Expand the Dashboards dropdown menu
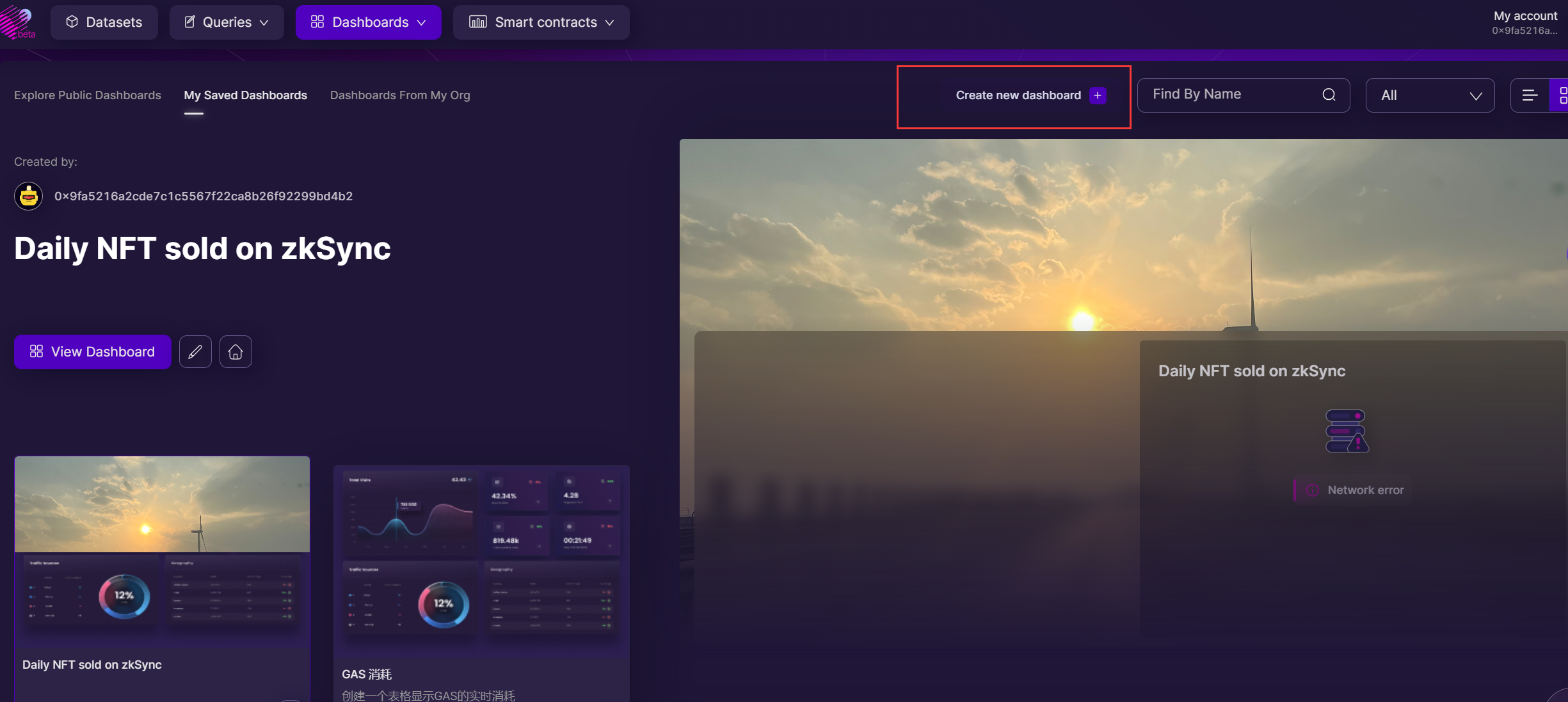This screenshot has width=1568, height=702. [x=369, y=22]
